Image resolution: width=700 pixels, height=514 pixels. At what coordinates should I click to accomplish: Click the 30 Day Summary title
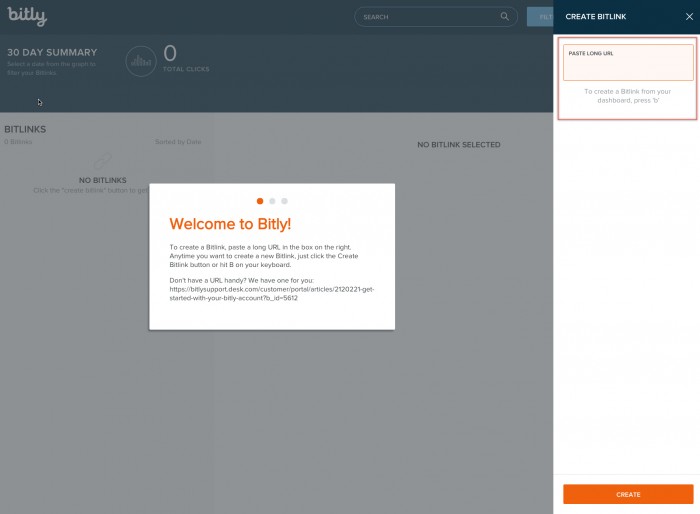pyautogui.click(x=52, y=52)
